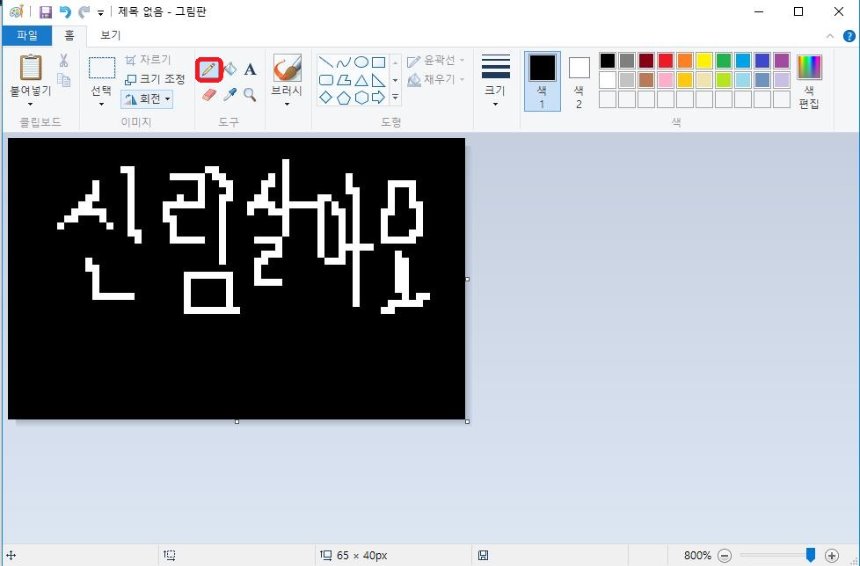Choose the Curve shape

click(x=343, y=63)
